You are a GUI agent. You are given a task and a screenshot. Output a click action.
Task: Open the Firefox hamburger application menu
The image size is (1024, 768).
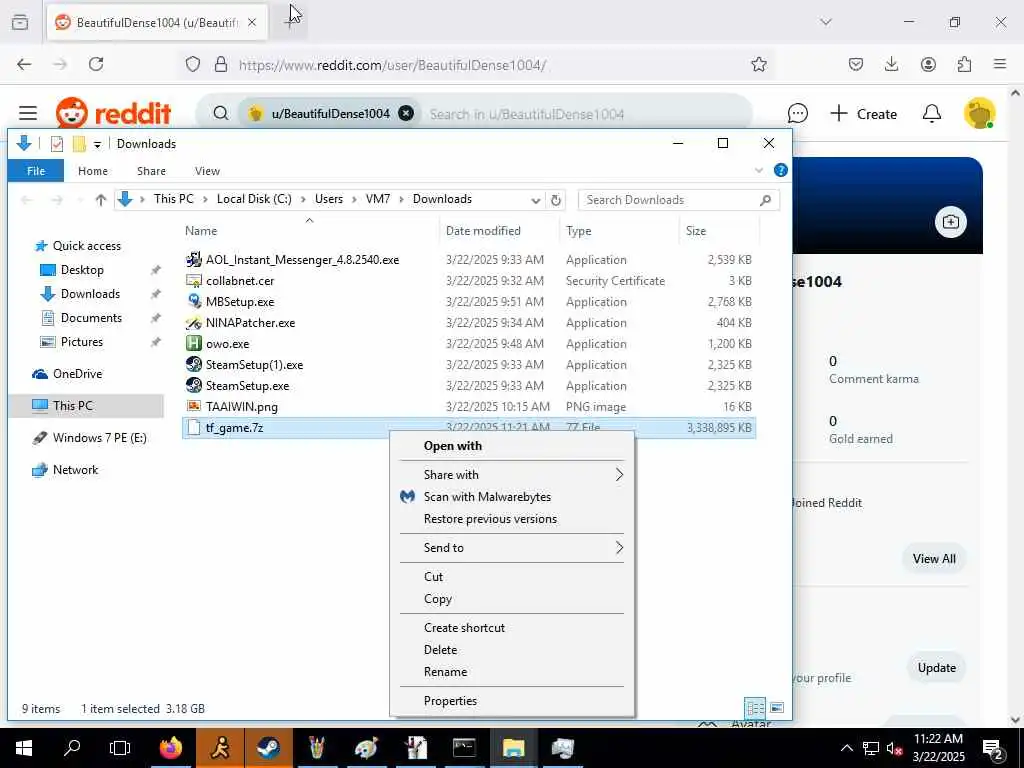(1000, 64)
